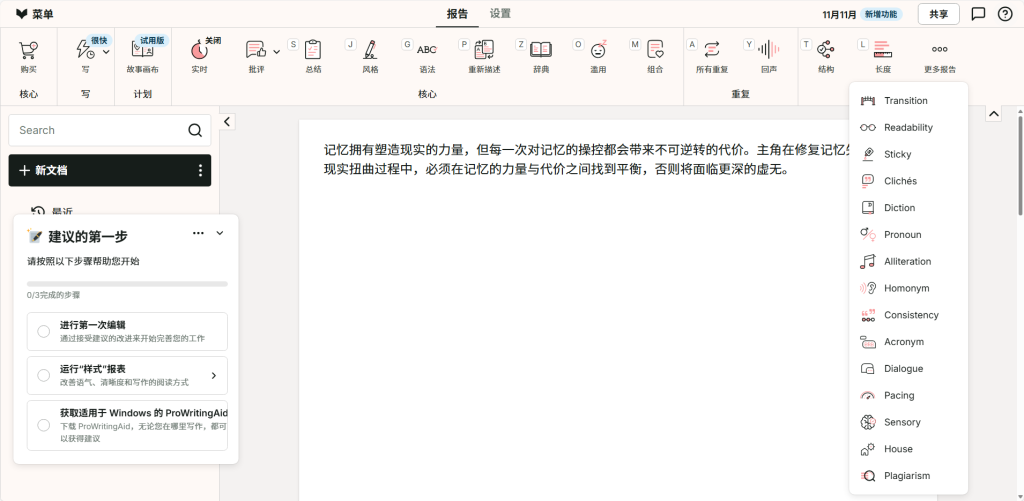Click the 共享 share button
Viewport: 1024px width, 501px height.
[x=938, y=14]
